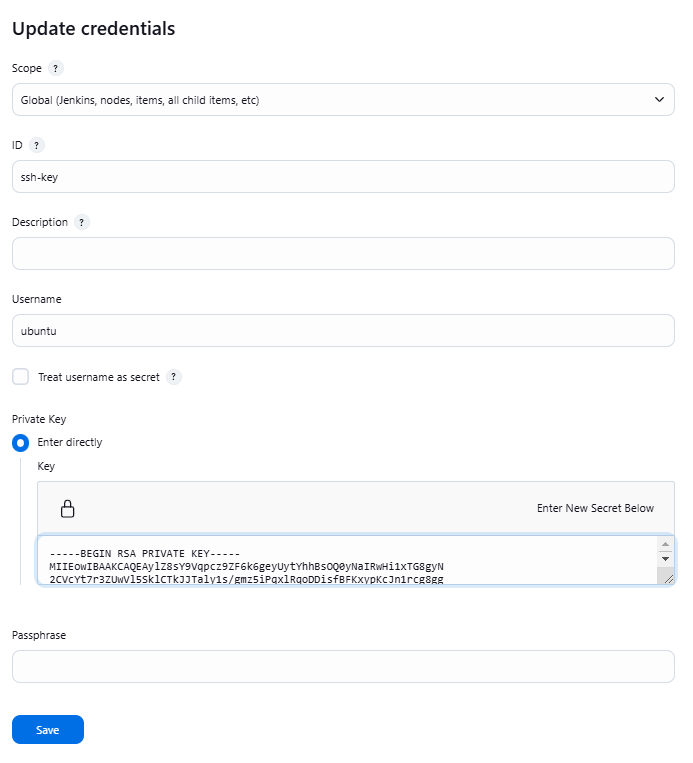693x763 pixels.
Task: Click inside the RSA private key textarea
Action: tap(347, 561)
